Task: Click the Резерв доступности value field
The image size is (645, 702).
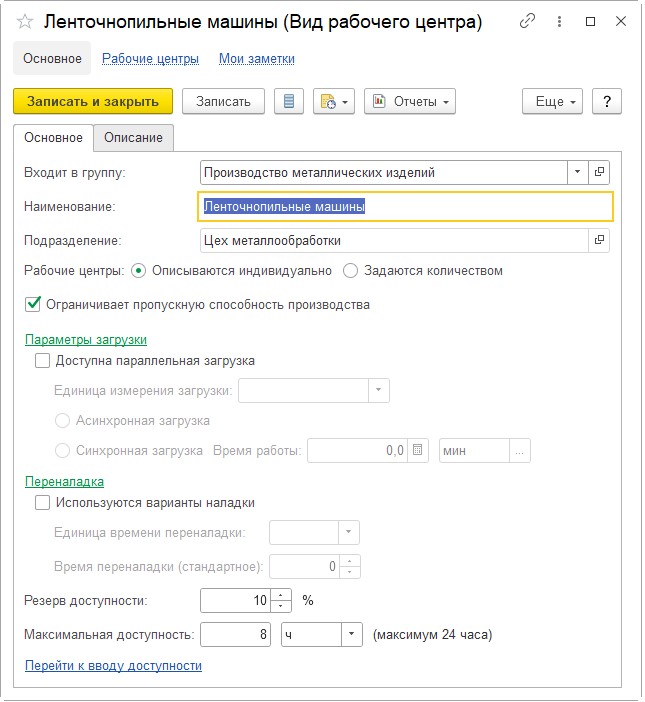Action: coord(235,600)
